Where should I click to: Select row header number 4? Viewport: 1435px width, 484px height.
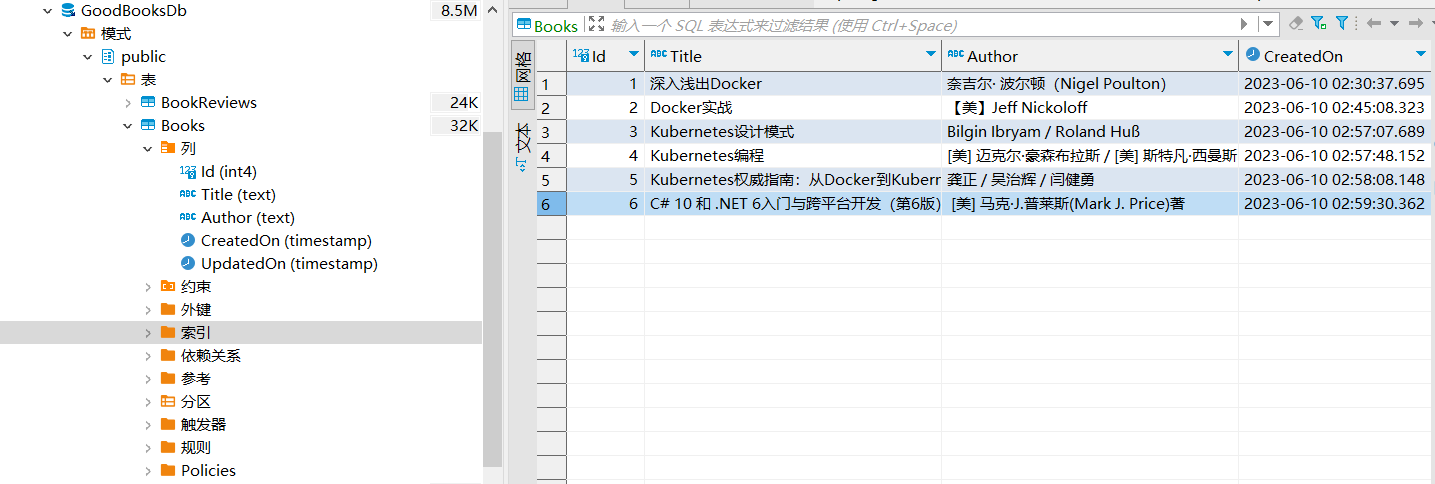point(551,156)
